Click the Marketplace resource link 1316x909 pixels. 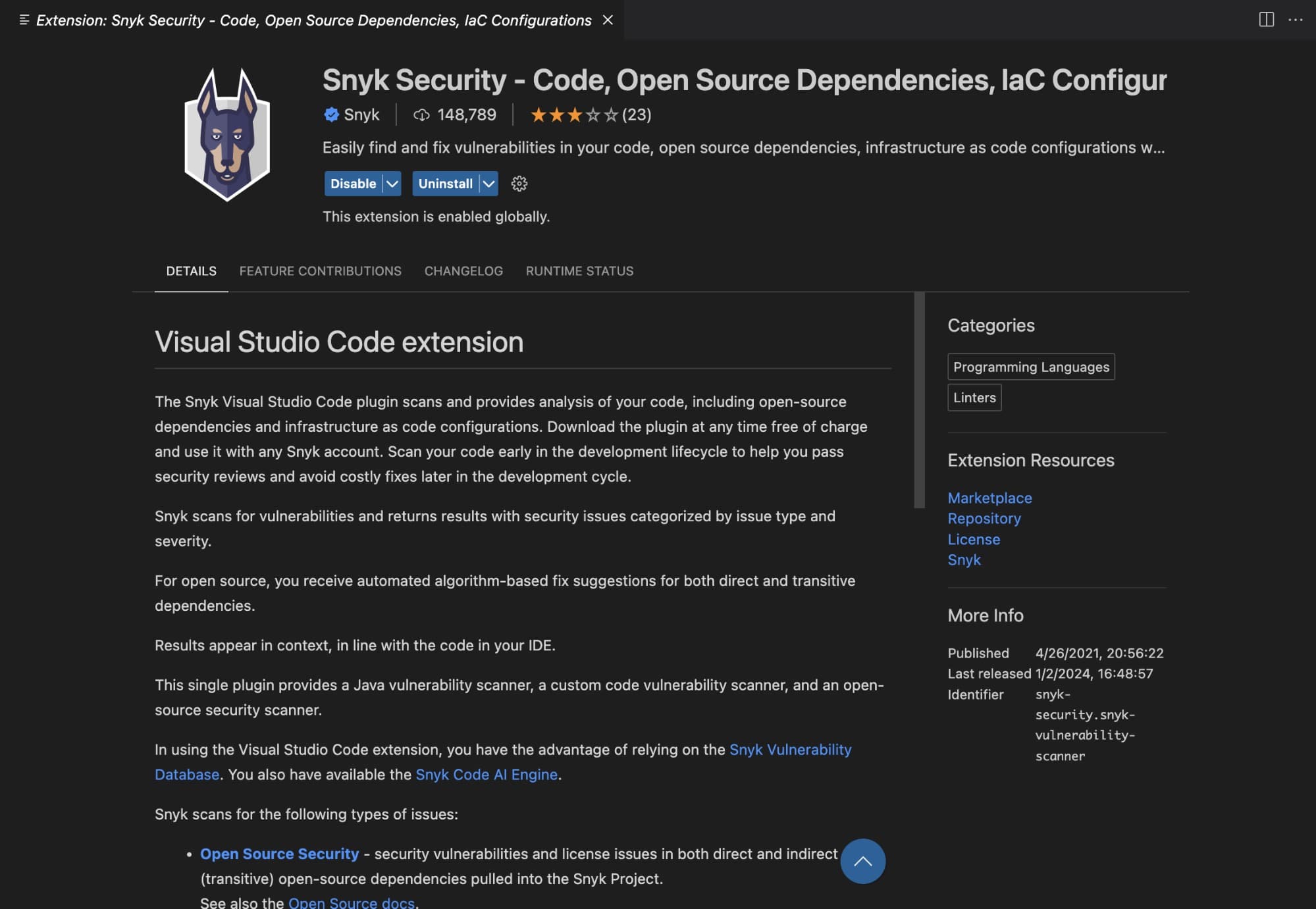point(990,498)
